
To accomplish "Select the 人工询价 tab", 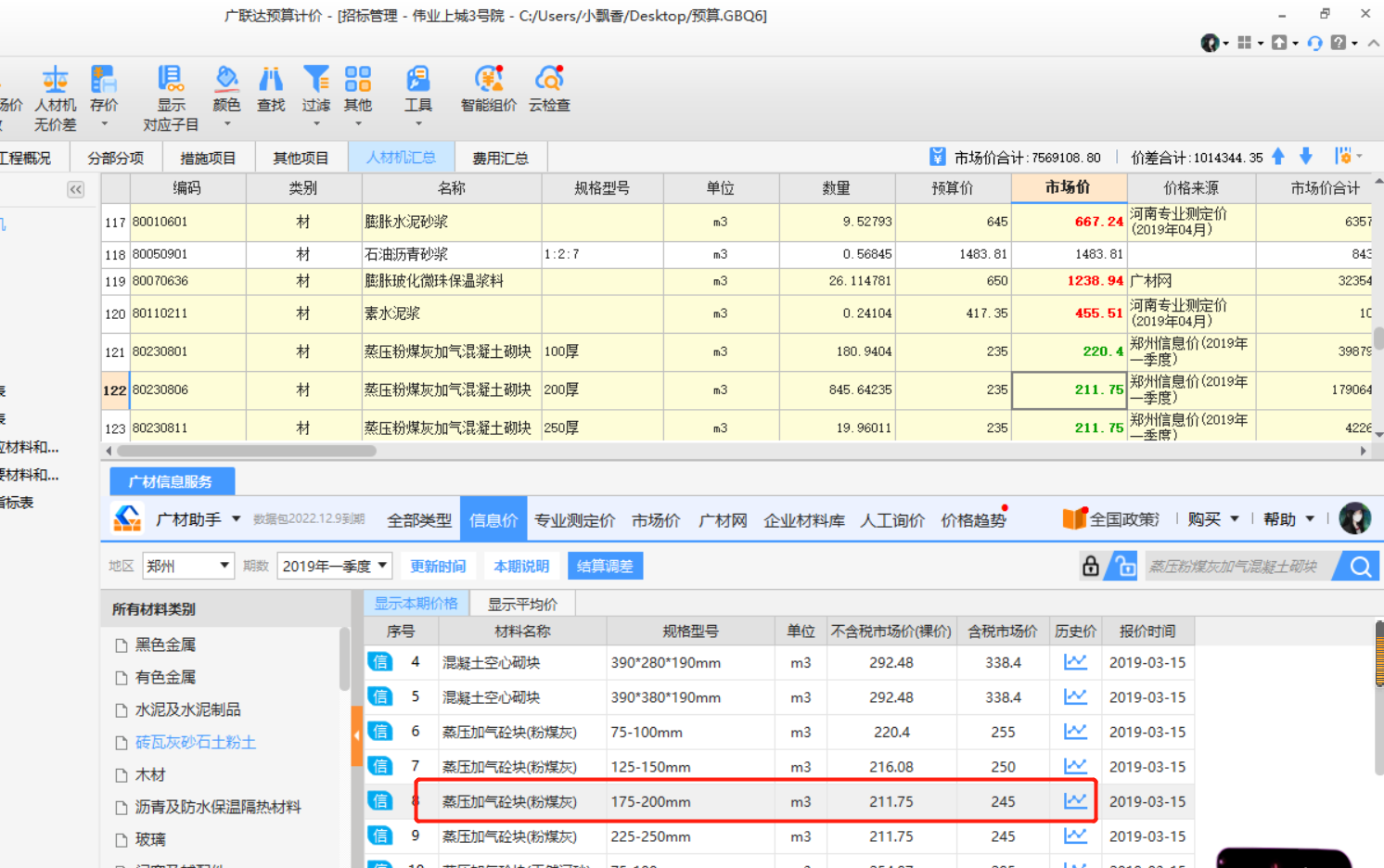I will coord(892,520).
